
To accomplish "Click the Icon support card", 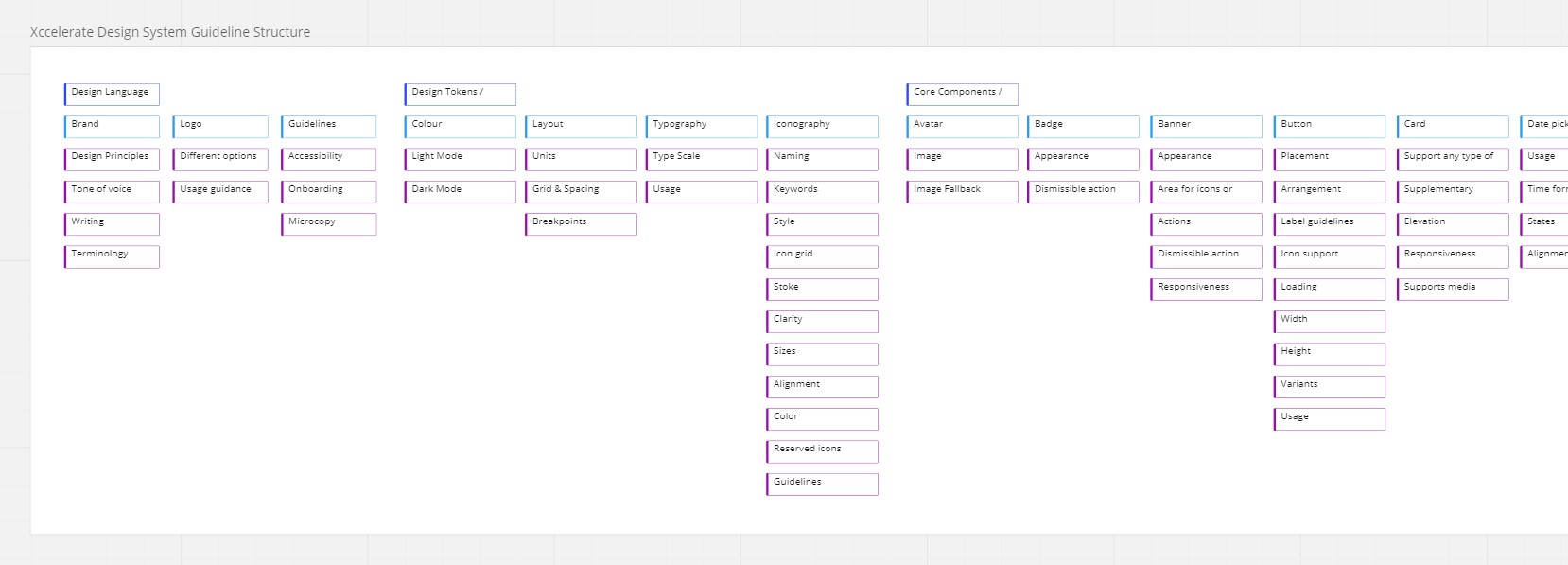I will [x=1329, y=256].
